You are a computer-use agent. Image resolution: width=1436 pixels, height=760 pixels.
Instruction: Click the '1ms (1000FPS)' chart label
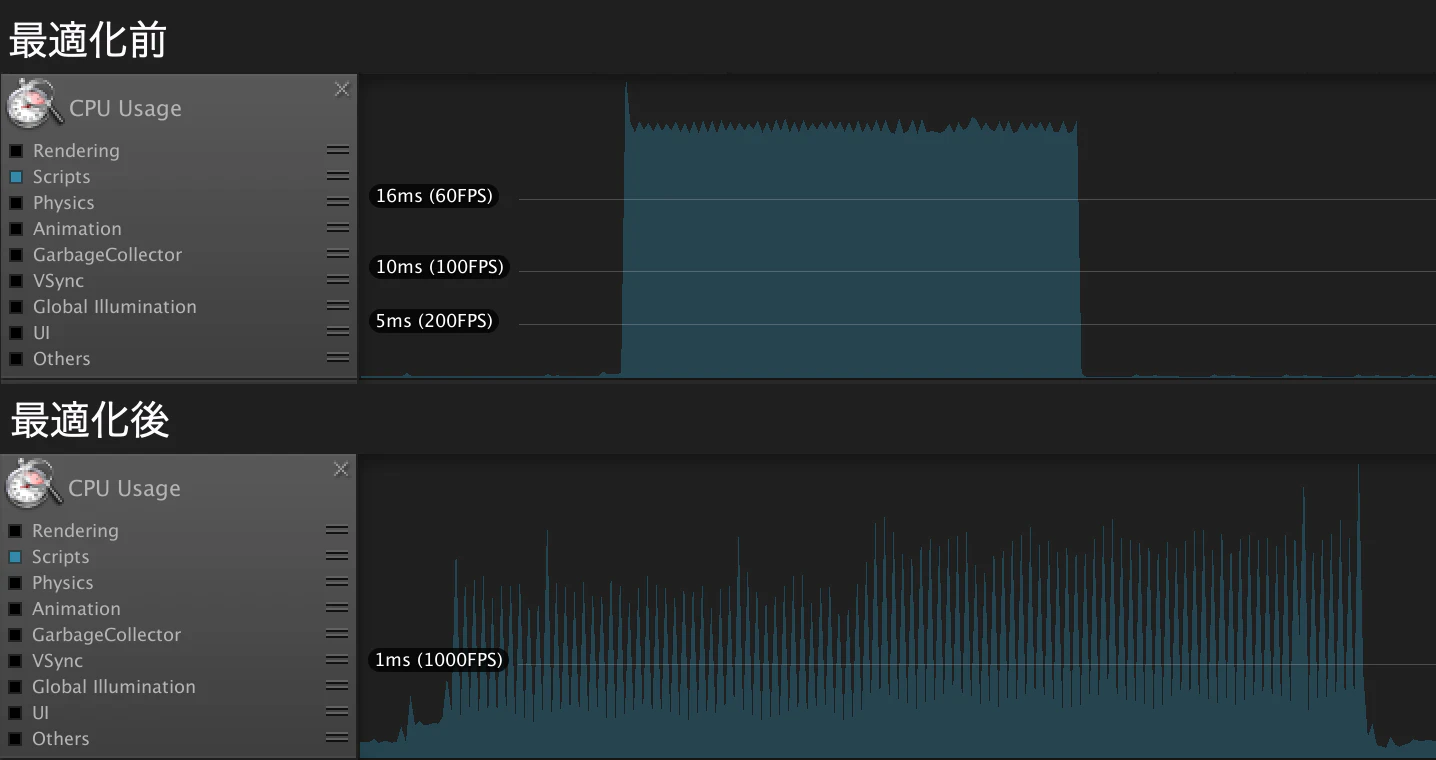pyautogui.click(x=439, y=660)
